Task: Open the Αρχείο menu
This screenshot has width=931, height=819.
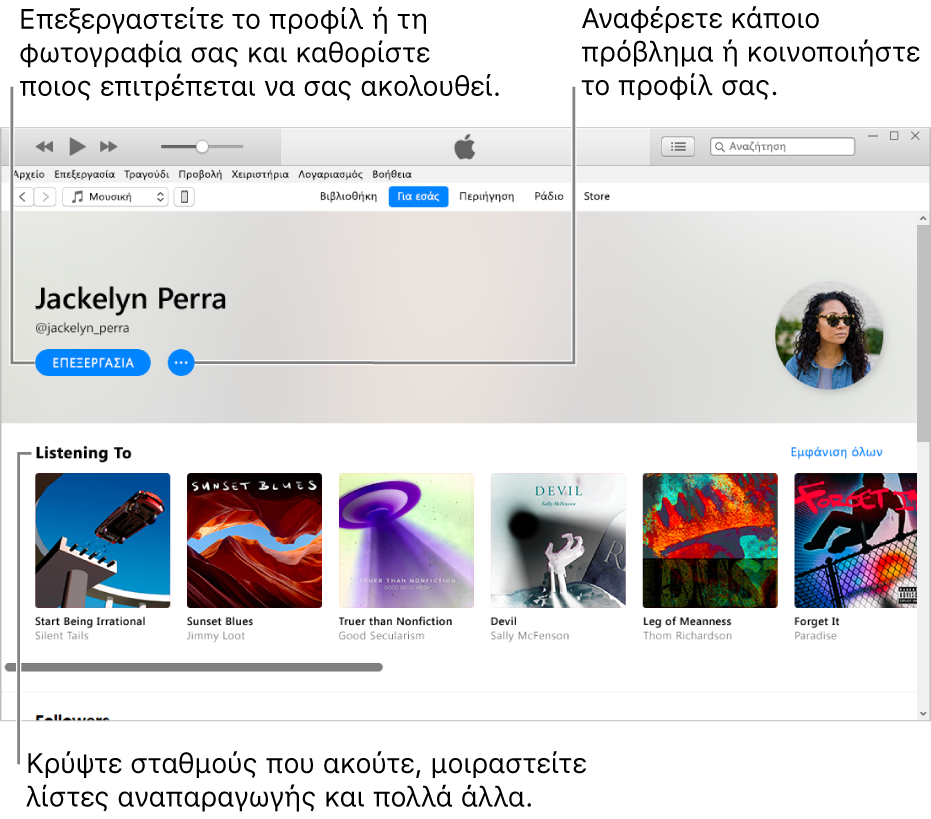Action: coord(28,173)
